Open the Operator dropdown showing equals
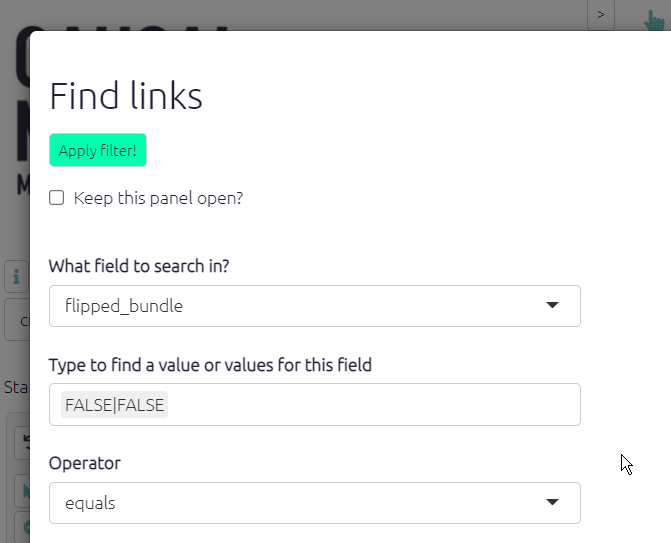 coord(300,503)
